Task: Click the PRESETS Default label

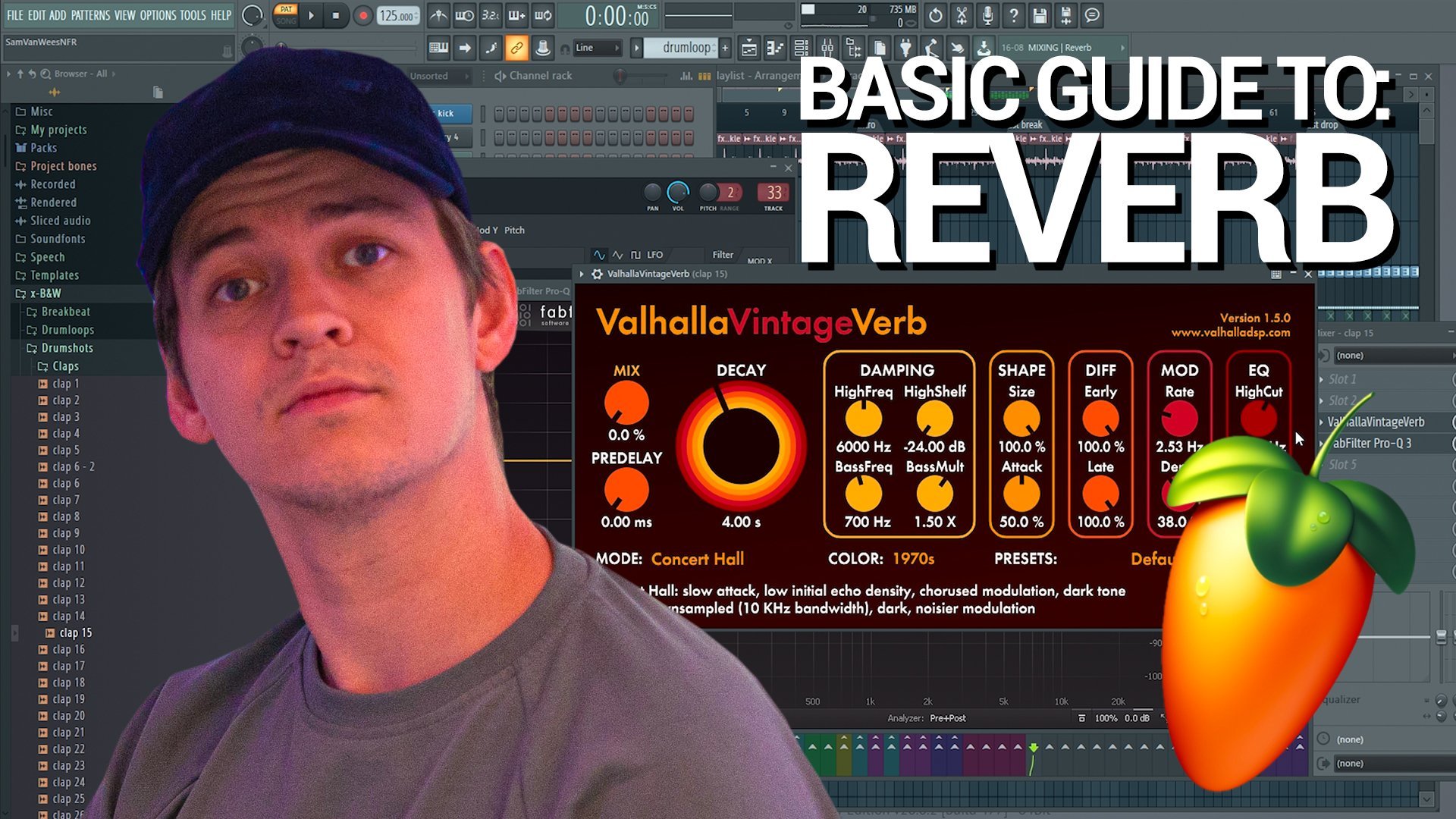Action: click(1150, 558)
